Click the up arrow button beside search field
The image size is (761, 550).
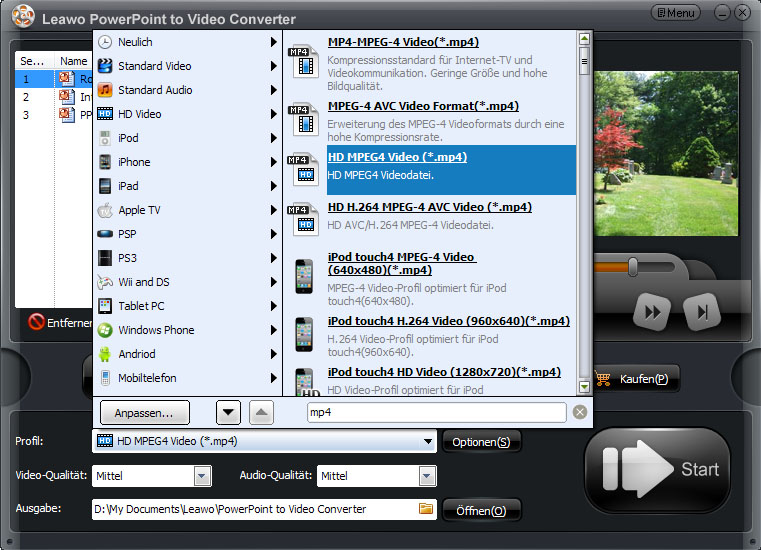(261, 413)
